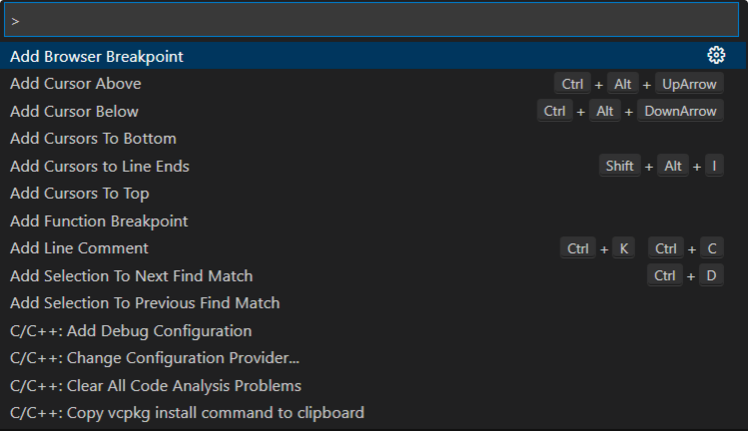Select Add Selection To Next Find Match
748x431 pixels.
[x=131, y=276]
